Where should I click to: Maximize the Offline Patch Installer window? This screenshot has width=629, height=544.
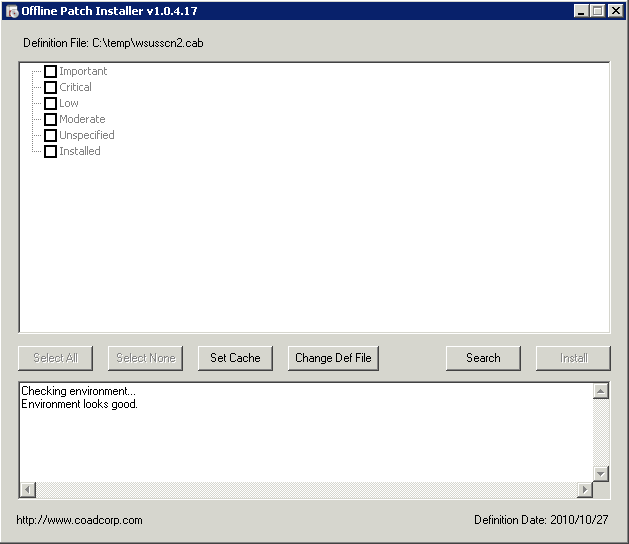point(597,11)
